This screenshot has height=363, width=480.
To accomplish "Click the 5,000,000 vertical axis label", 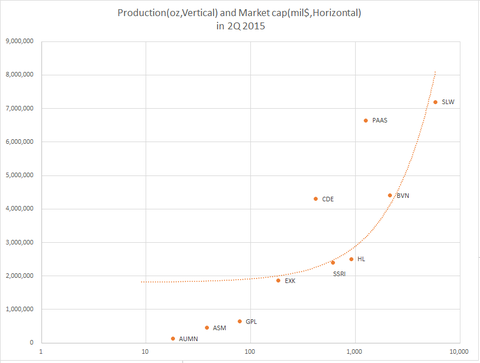I will [x=20, y=175].
